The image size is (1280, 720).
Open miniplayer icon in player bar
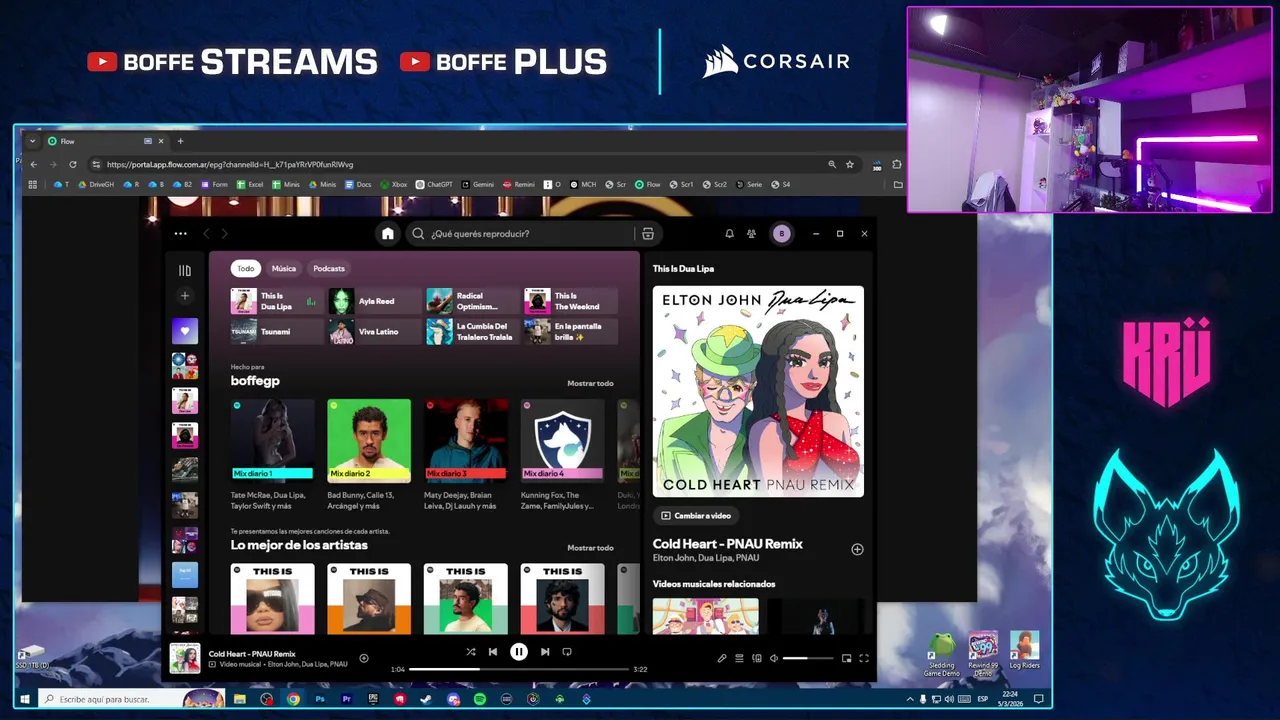pos(846,658)
